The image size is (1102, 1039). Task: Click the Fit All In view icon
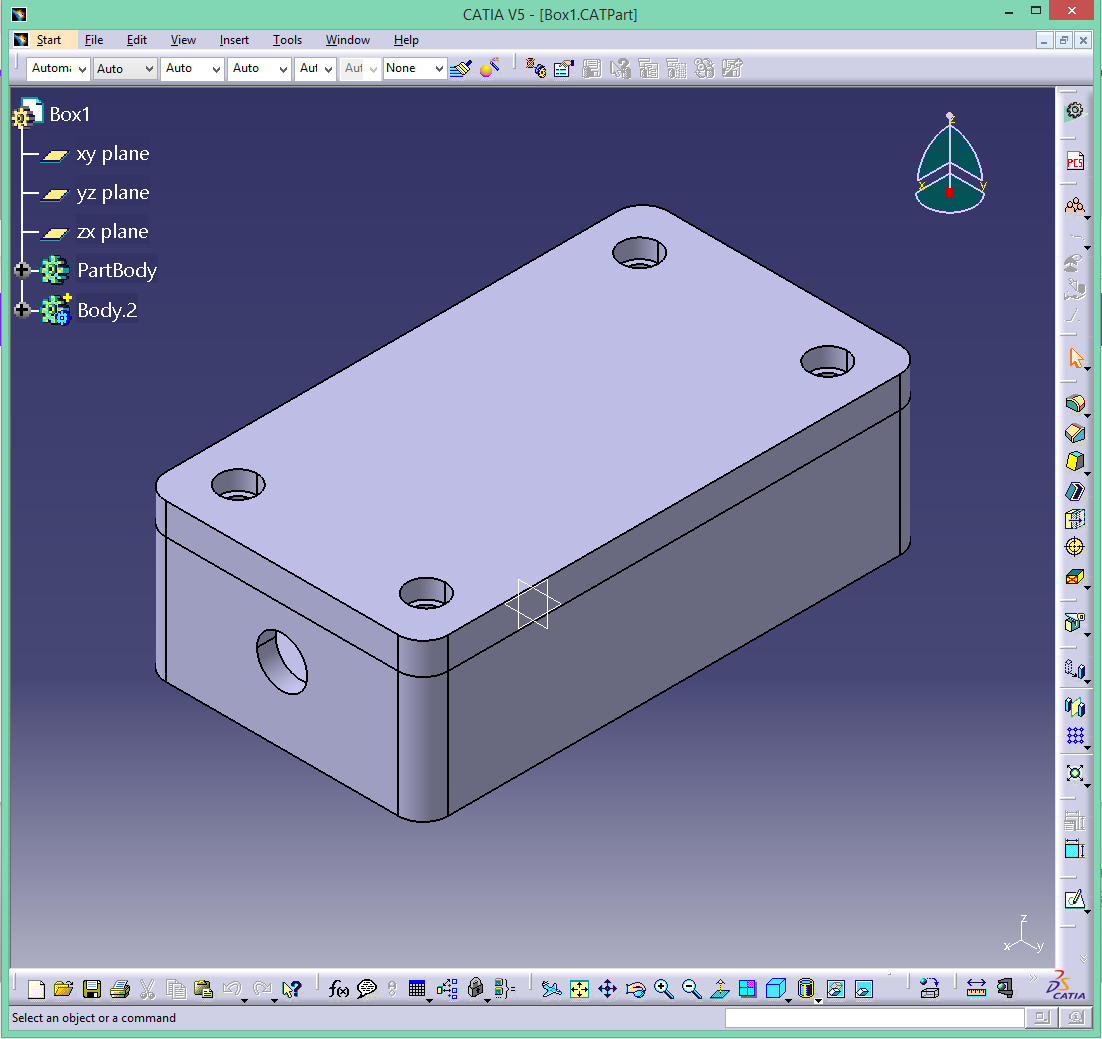[579, 989]
